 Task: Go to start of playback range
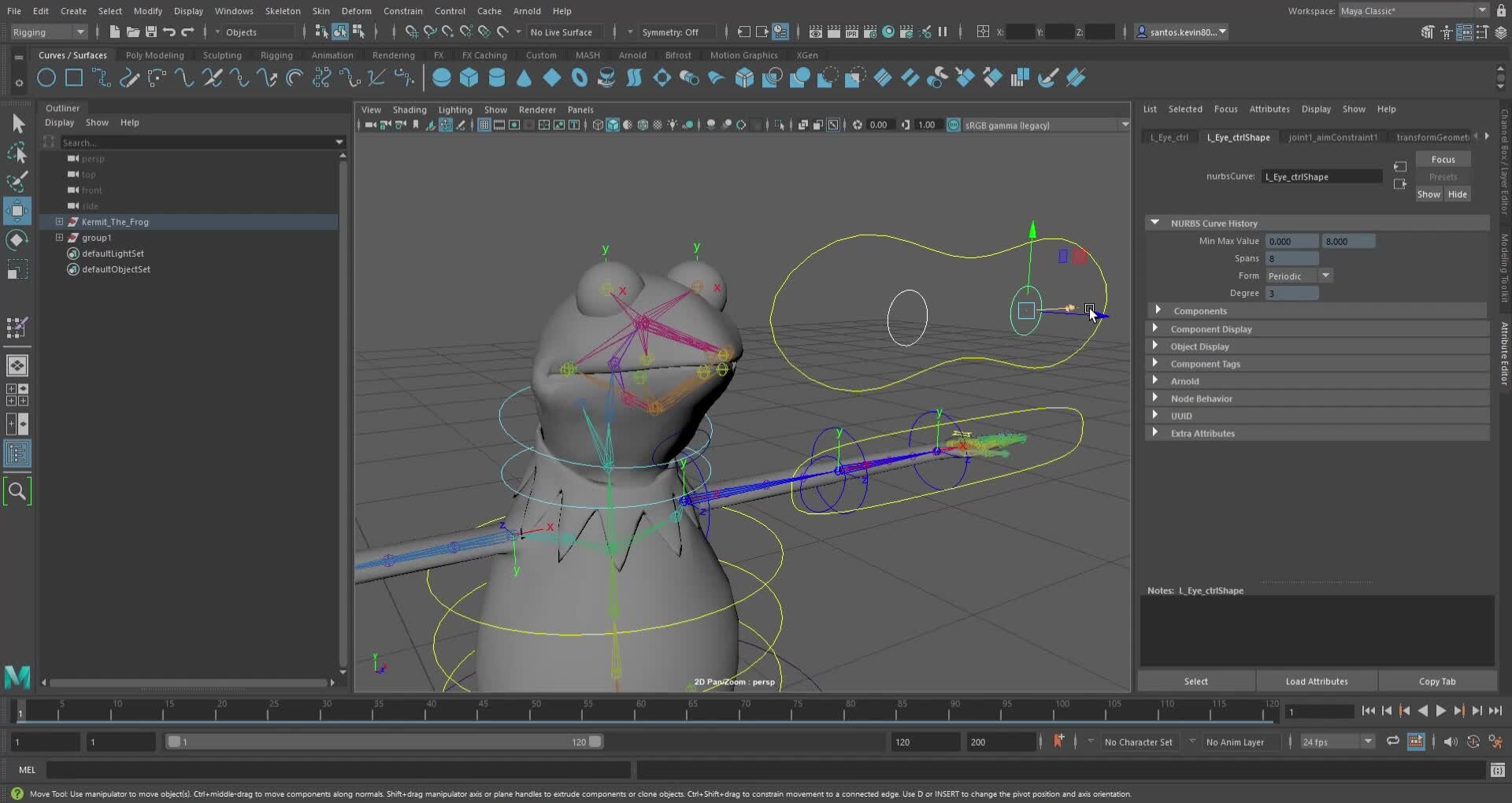click(x=1369, y=711)
